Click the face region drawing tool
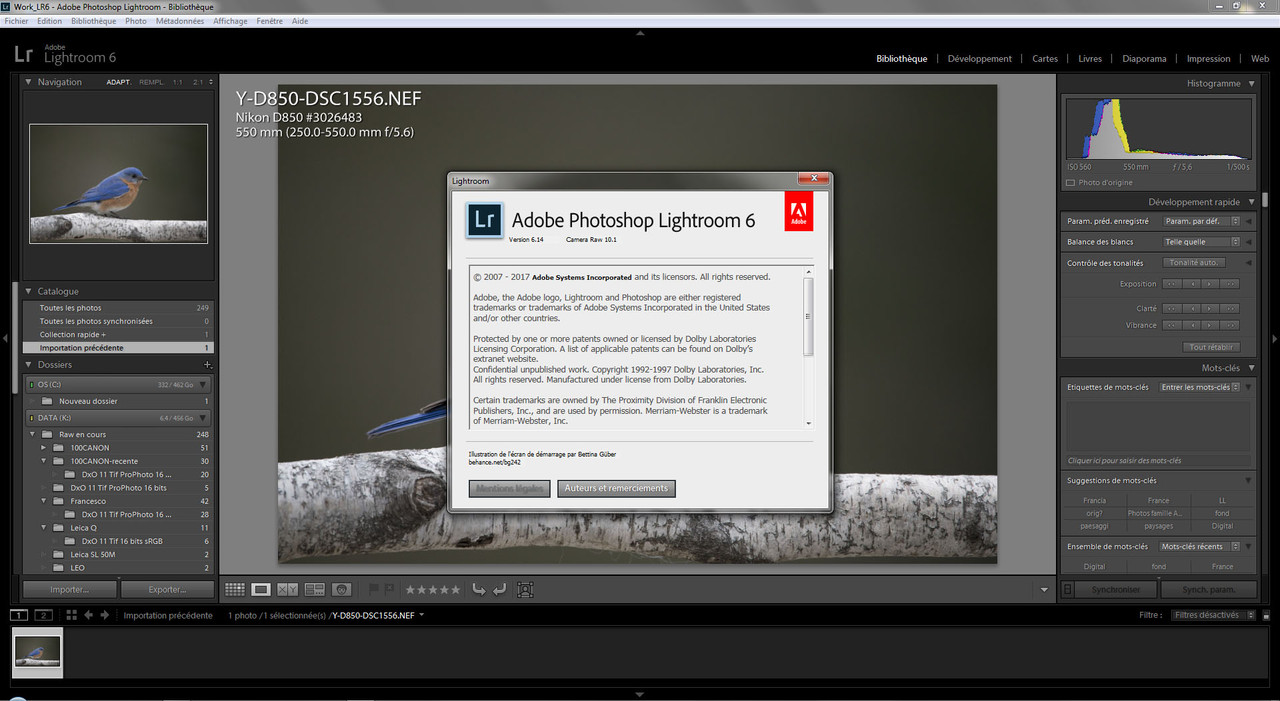1280x701 pixels. pyautogui.click(x=525, y=590)
